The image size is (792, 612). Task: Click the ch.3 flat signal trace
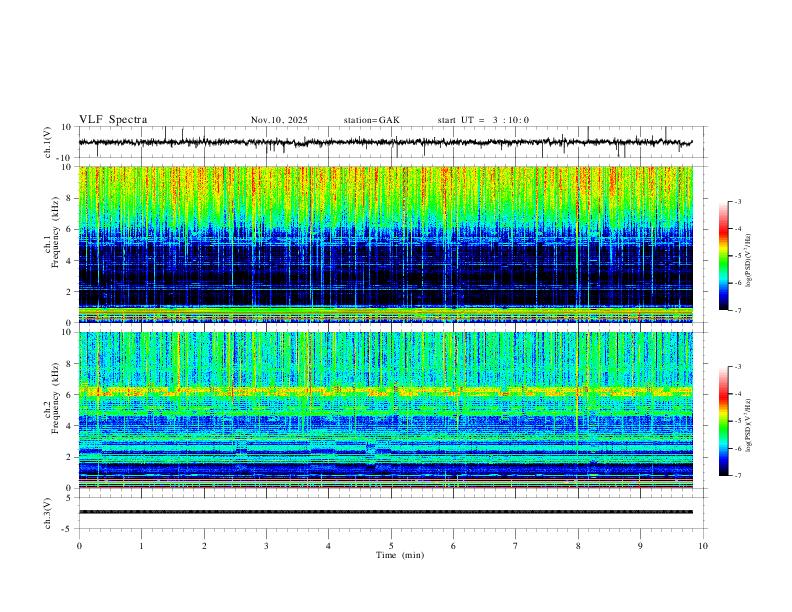point(386,512)
